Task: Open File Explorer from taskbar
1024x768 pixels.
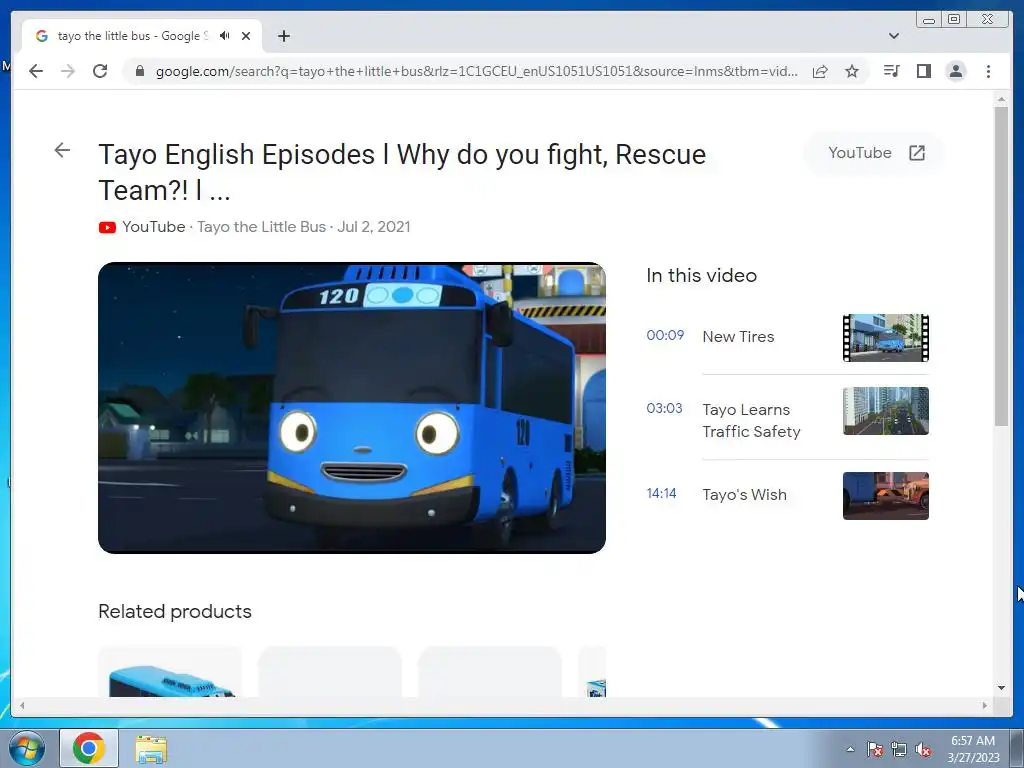Action: point(151,749)
